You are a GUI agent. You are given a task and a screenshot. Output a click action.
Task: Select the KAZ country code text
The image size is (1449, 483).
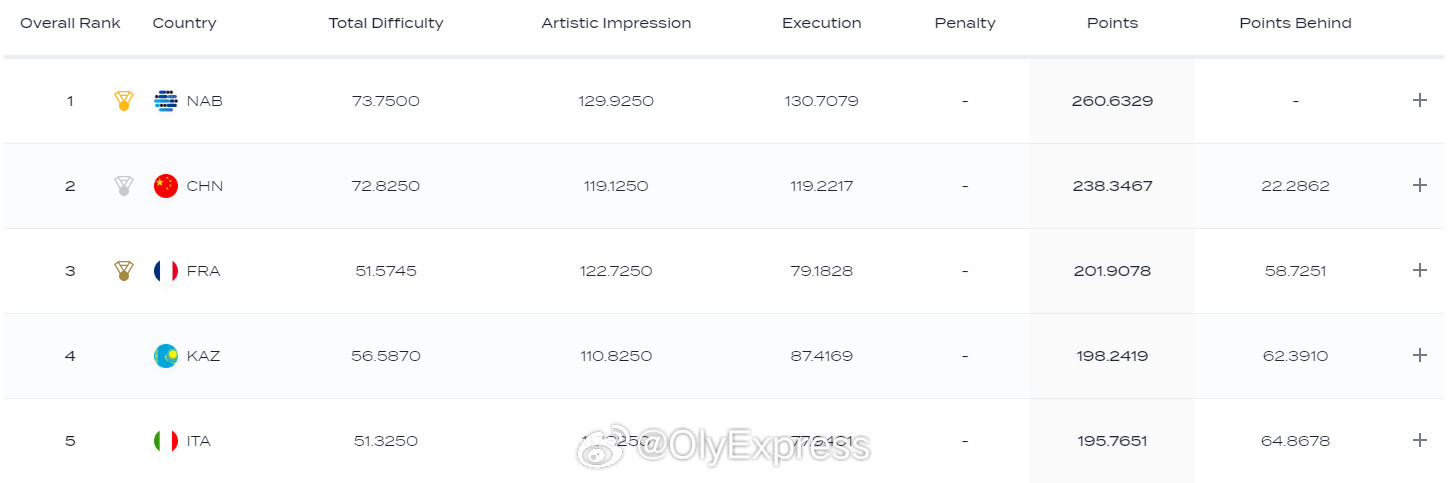[204, 356]
